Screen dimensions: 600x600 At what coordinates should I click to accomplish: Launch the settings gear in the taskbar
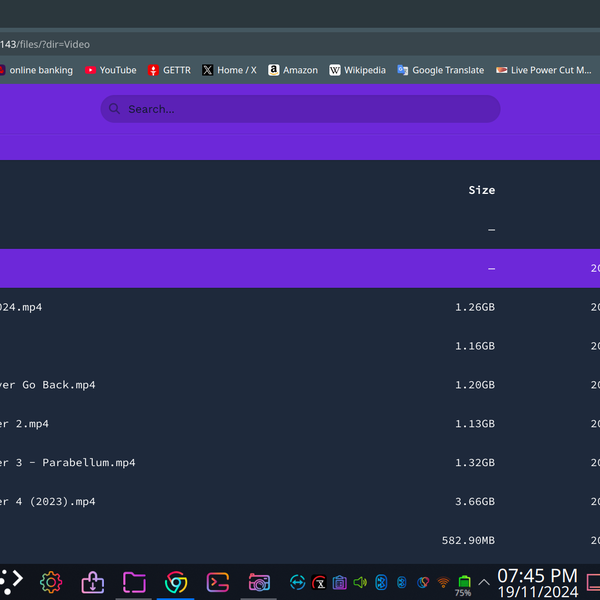tap(51, 582)
